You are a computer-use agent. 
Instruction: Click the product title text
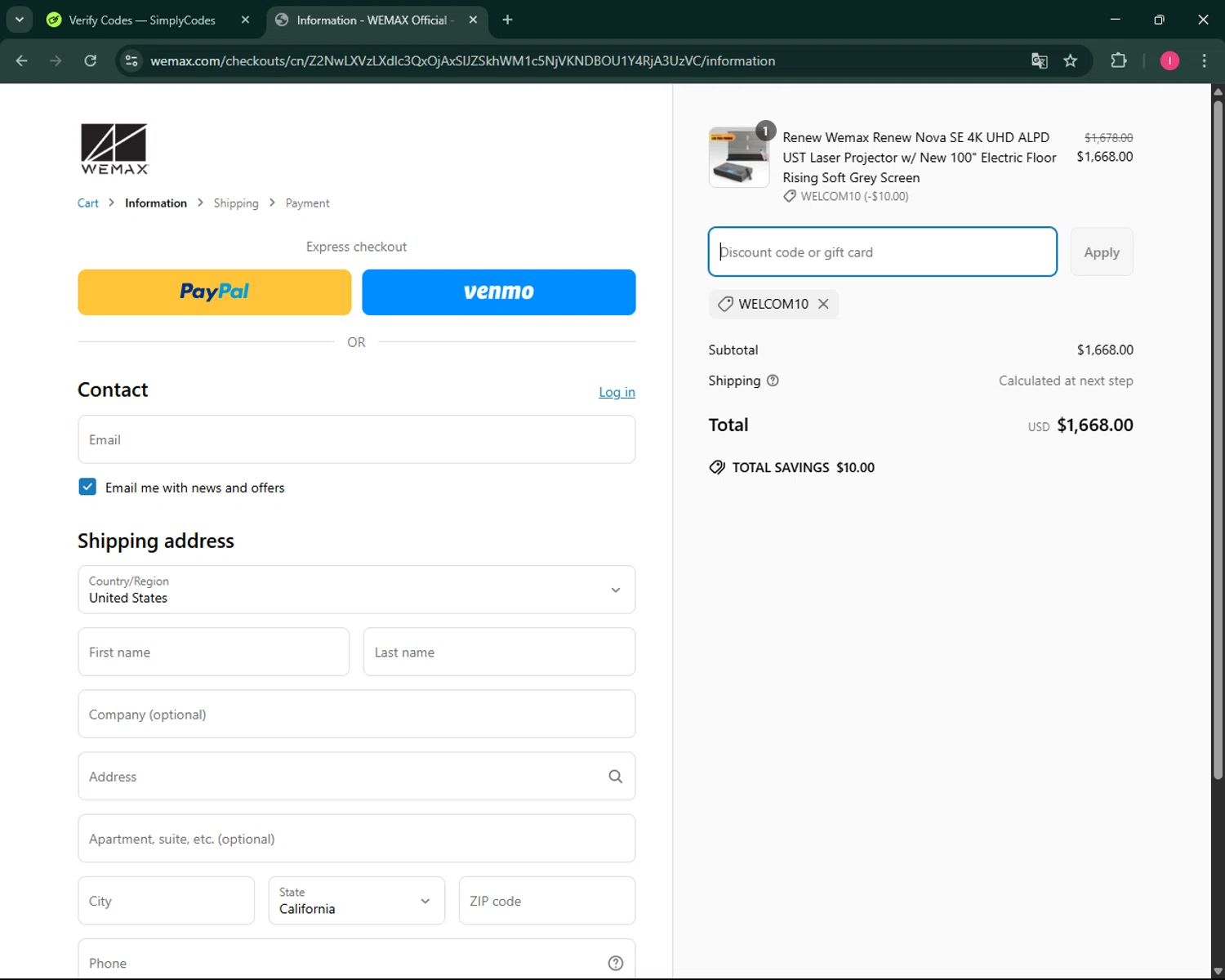click(920, 158)
